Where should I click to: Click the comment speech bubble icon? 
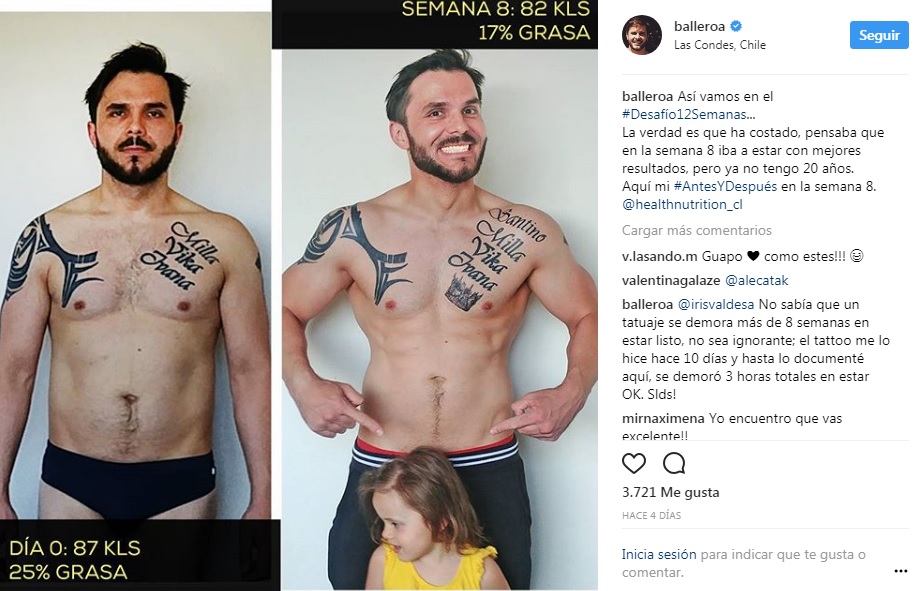674,463
